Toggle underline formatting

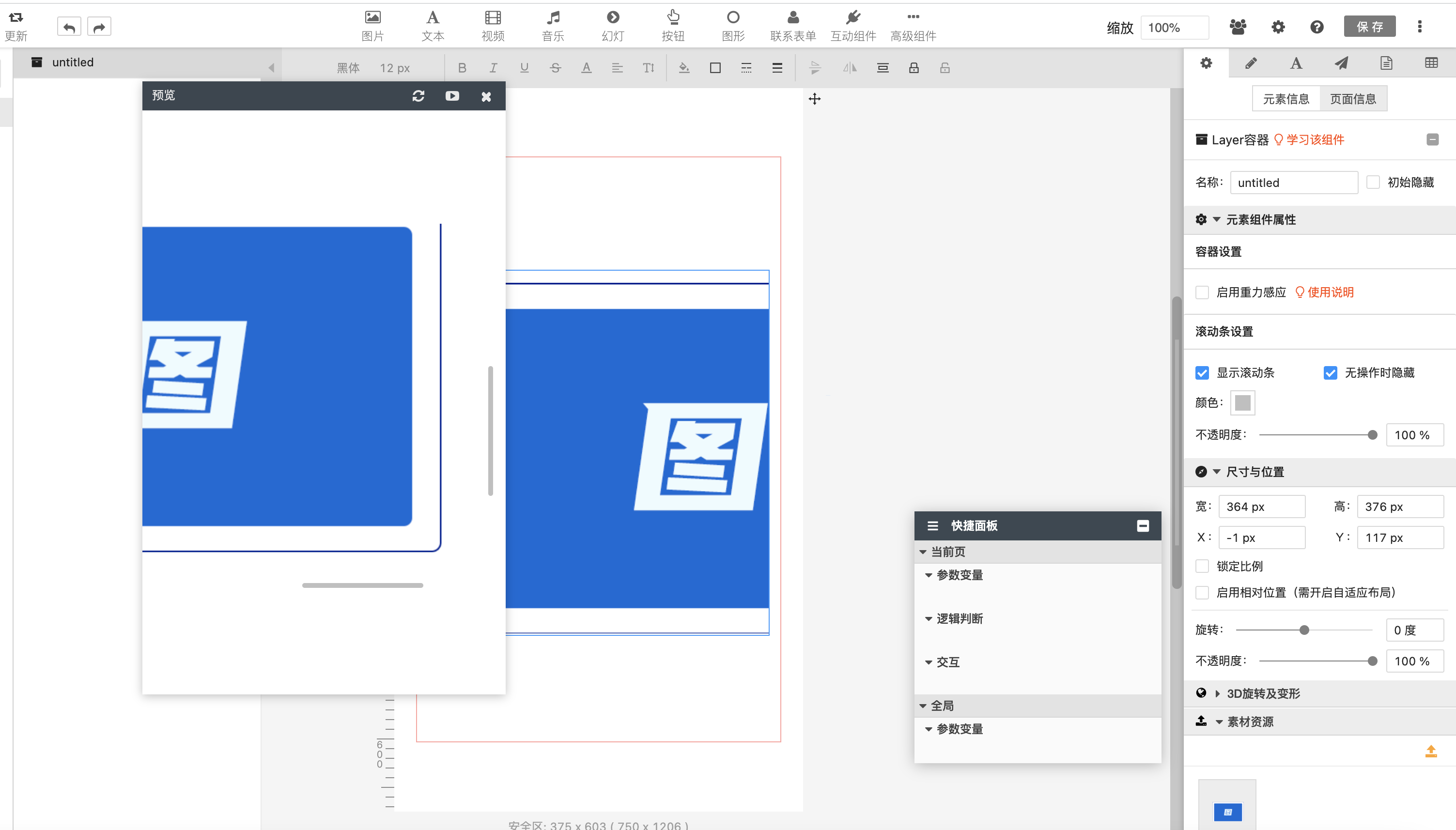(525, 68)
